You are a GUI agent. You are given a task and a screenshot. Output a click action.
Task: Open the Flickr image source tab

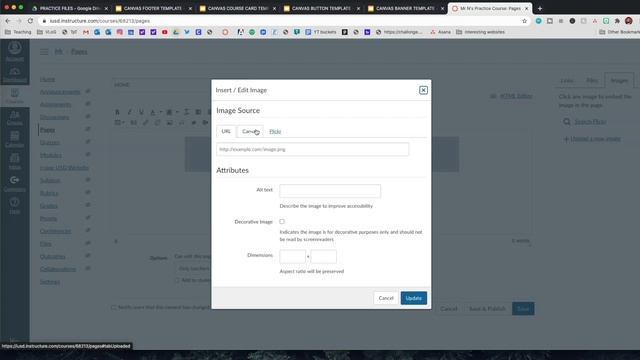tap(275, 131)
